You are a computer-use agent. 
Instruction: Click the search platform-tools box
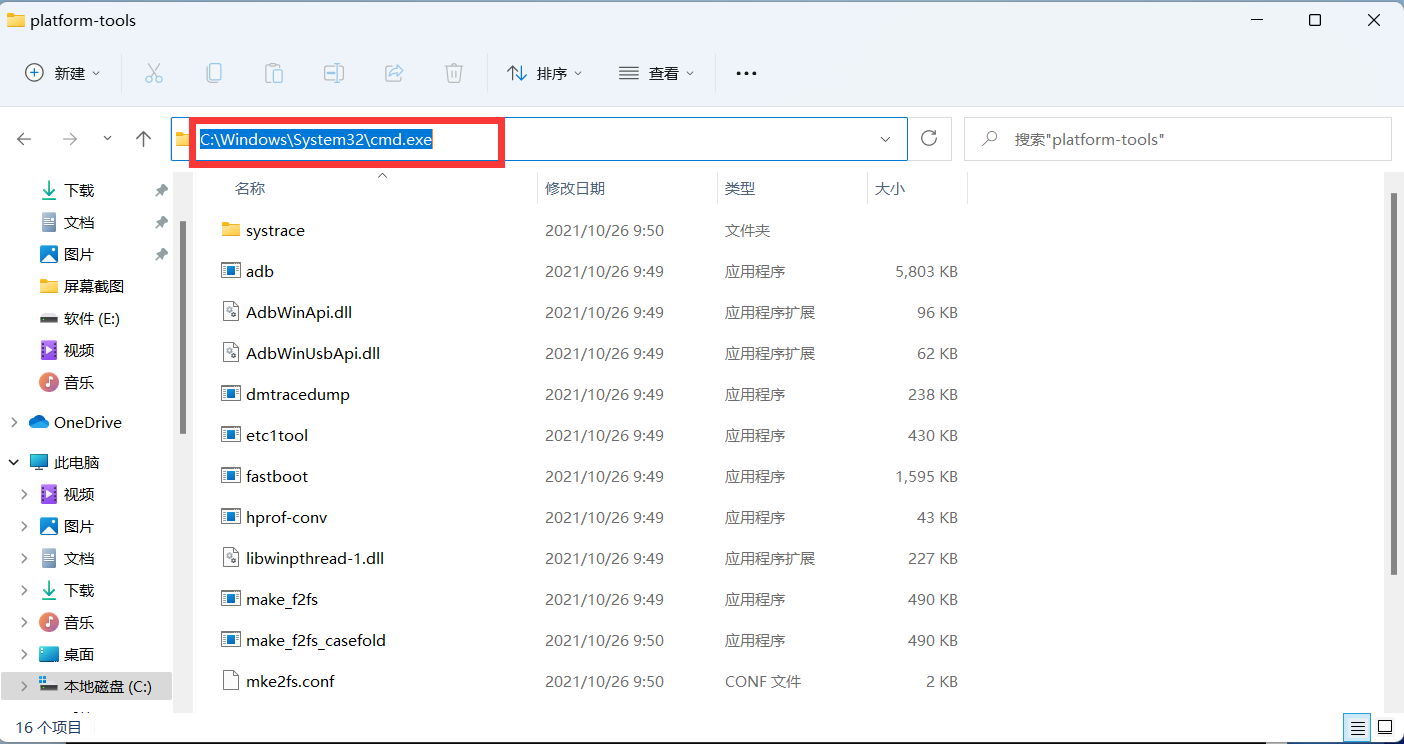tap(1177, 139)
